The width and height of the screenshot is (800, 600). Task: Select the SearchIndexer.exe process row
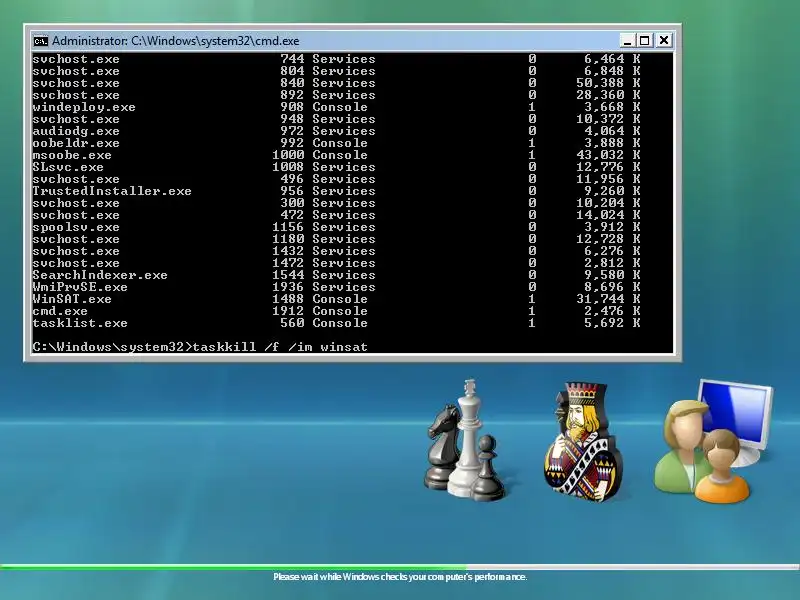tap(336, 275)
